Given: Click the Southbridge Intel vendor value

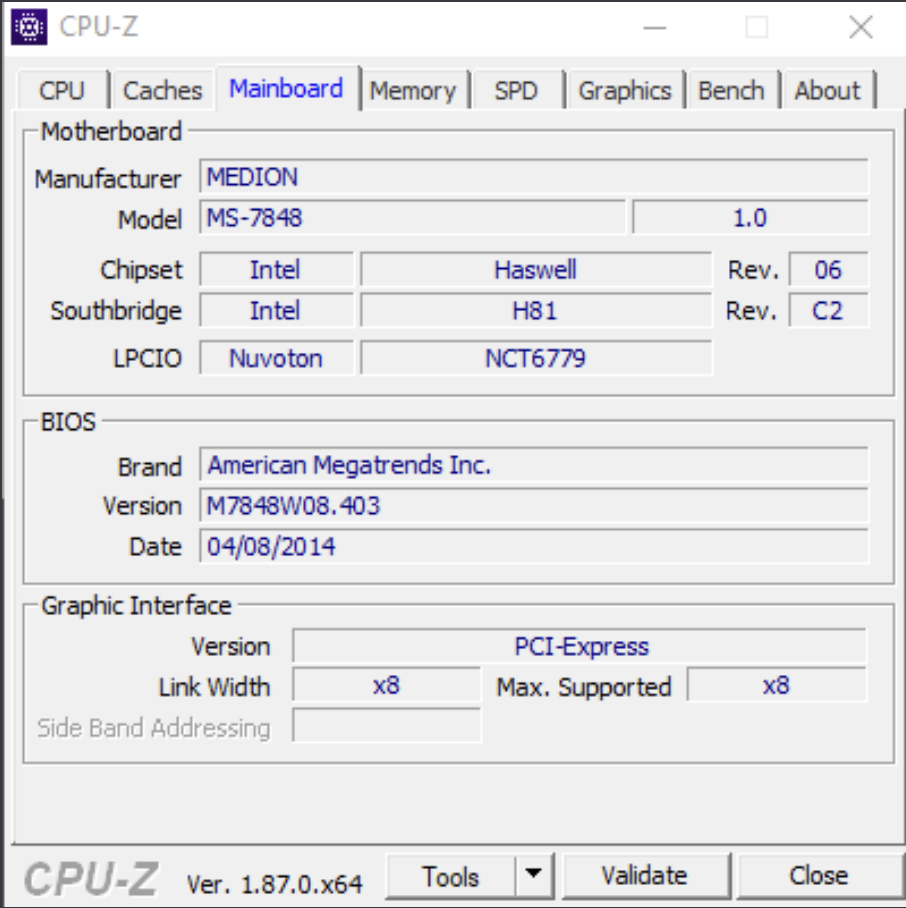Looking at the screenshot, I should tap(276, 310).
